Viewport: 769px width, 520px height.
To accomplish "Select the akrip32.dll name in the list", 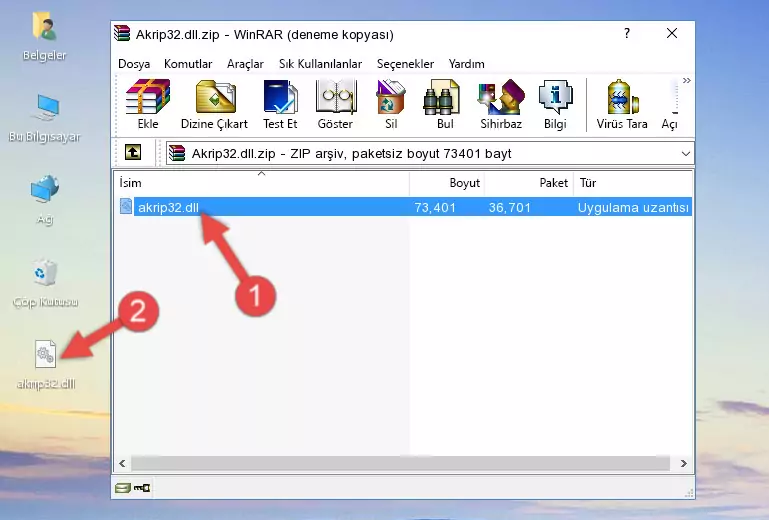I will [168, 208].
